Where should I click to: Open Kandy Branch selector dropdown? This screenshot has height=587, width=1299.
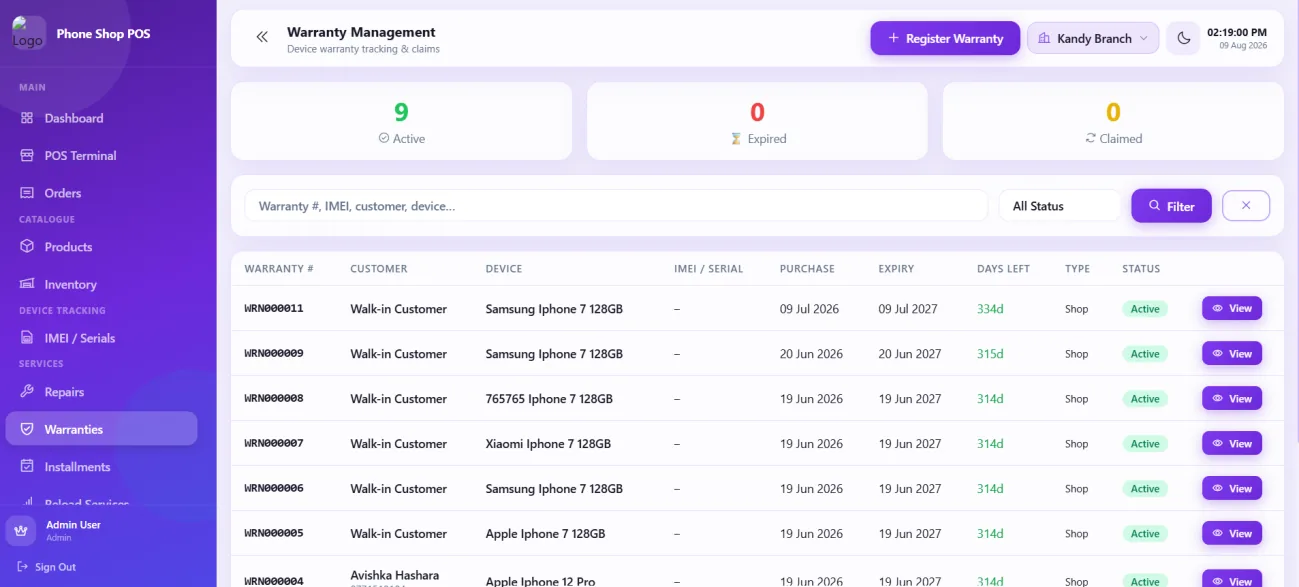coord(1093,38)
